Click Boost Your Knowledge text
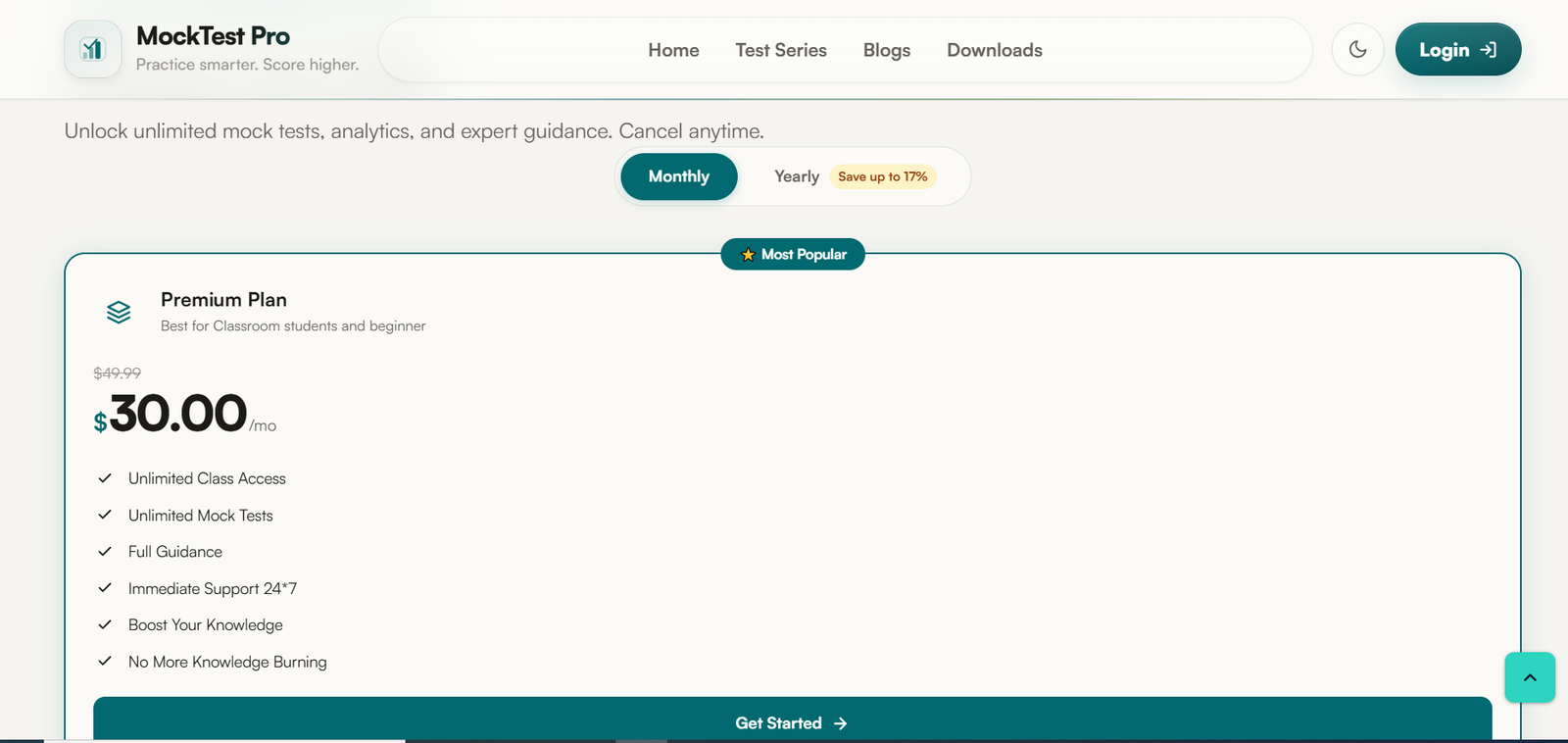Image resolution: width=1568 pixels, height=743 pixels. point(206,625)
